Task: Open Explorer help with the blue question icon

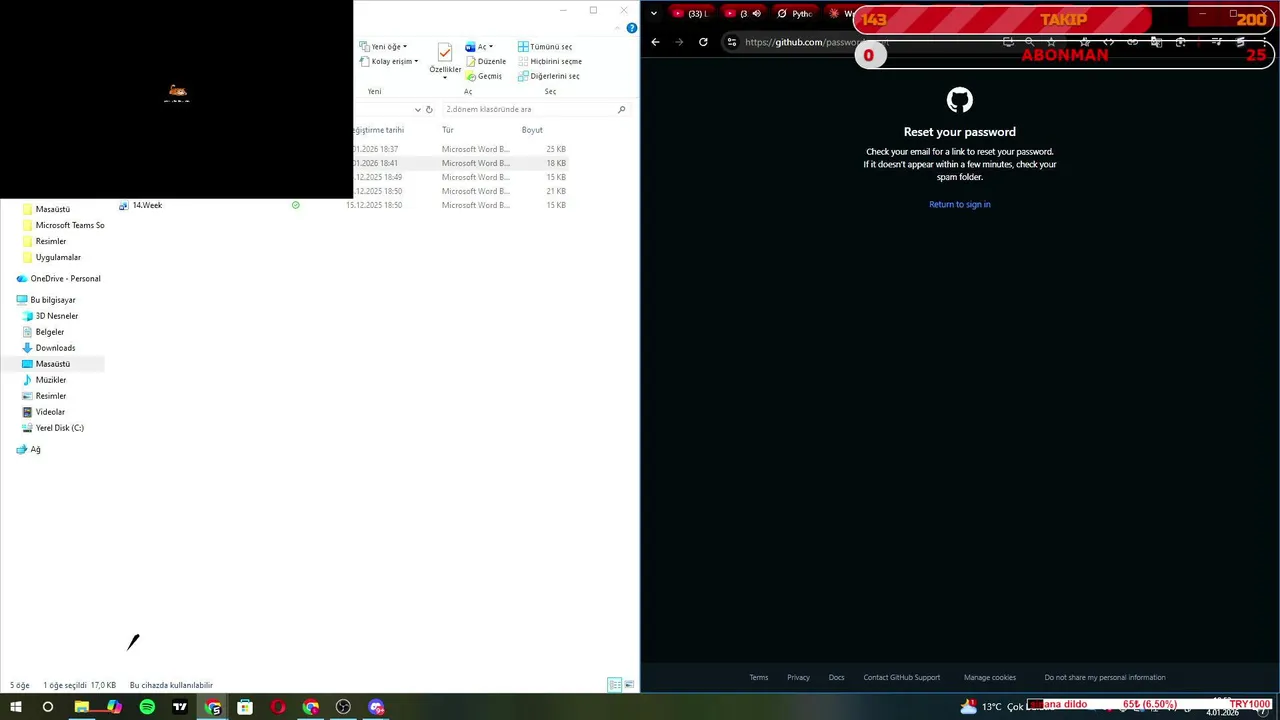Action: point(631,28)
